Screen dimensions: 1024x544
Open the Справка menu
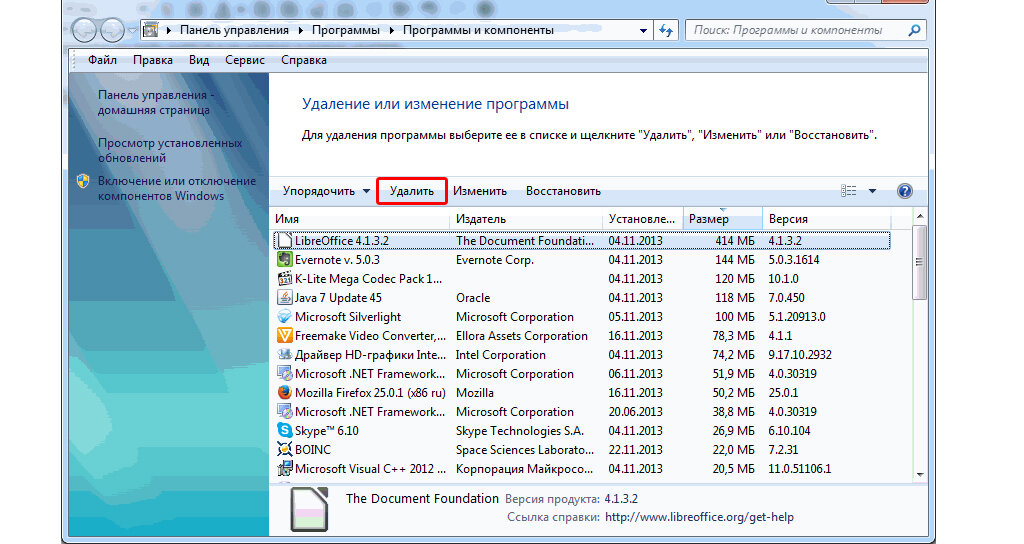tap(304, 60)
